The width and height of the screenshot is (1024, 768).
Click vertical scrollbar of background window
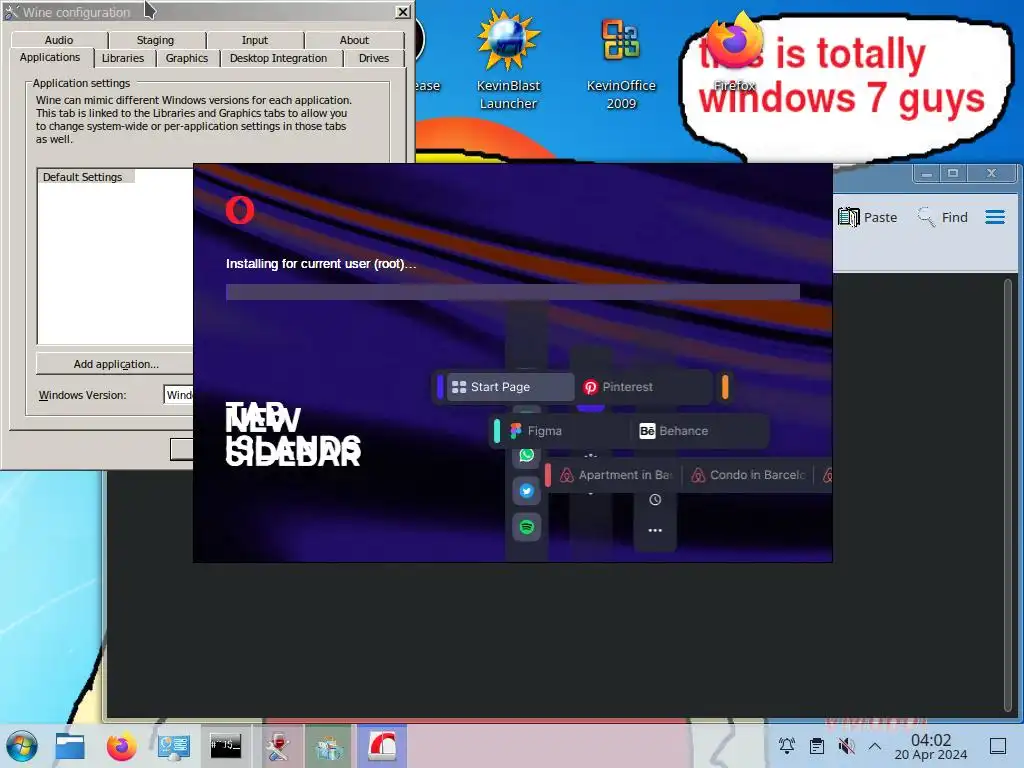[1008, 496]
